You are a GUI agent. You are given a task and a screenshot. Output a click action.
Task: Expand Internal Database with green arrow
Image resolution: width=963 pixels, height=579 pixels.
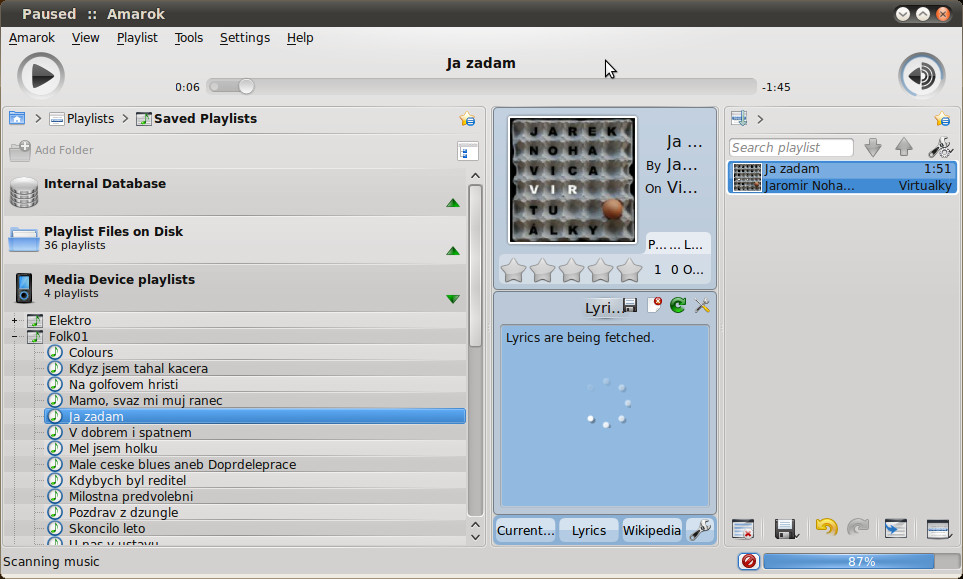click(453, 203)
